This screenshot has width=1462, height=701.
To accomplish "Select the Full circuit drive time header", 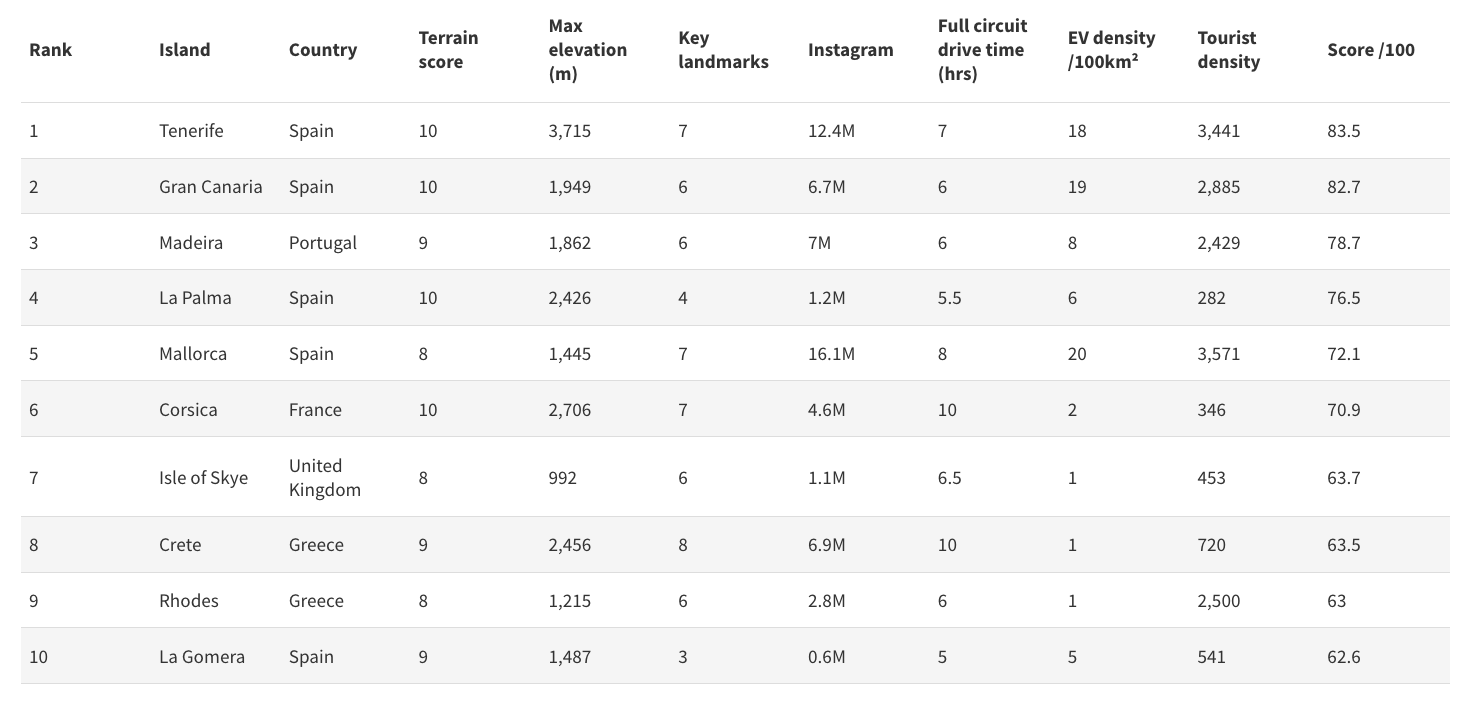I will click(x=982, y=50).
